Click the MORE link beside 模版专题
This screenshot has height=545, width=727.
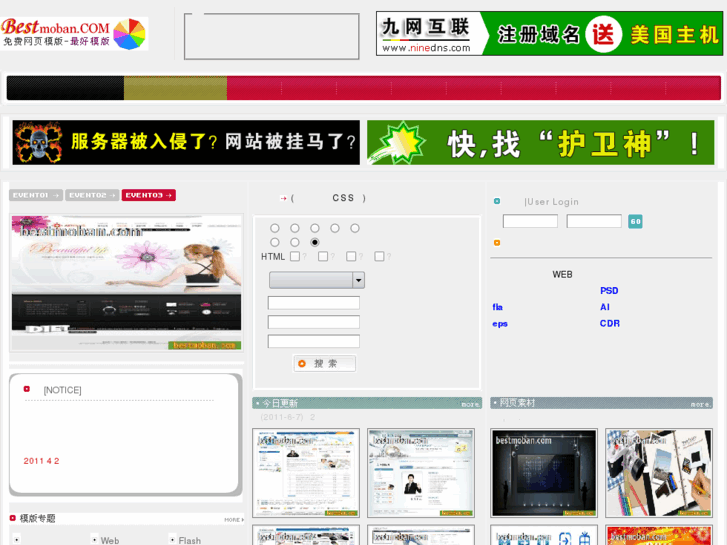(234, 520)
